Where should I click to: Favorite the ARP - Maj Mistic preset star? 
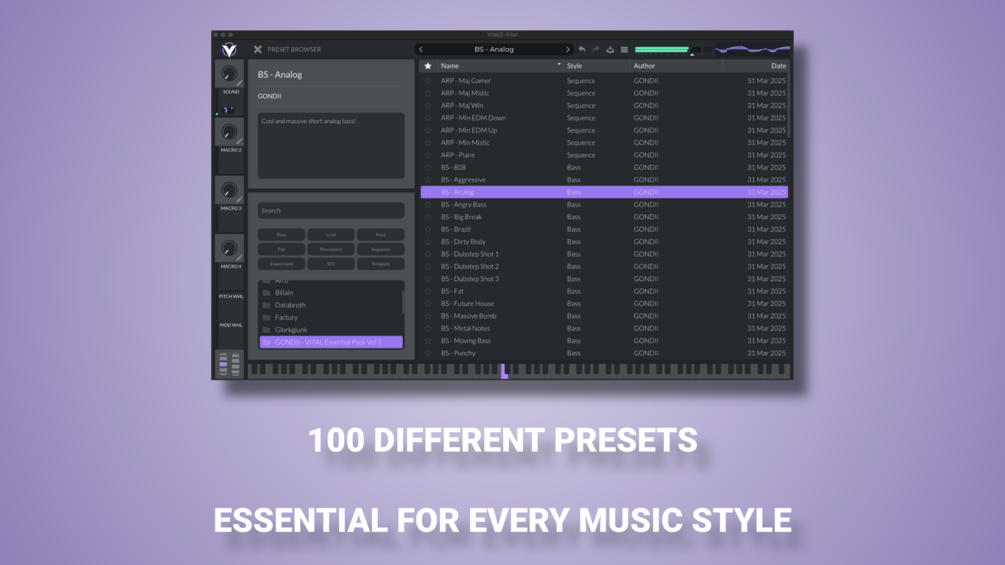pyautogui.click(x=428, y=93)
